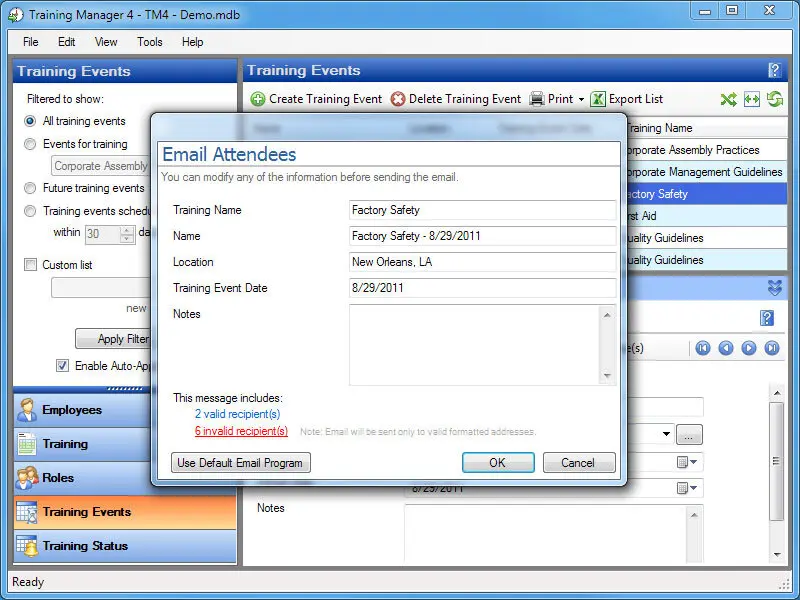Go to the first record arrow
The height and width of the screenshot is (600, 800).
click(x=703, y=348)
